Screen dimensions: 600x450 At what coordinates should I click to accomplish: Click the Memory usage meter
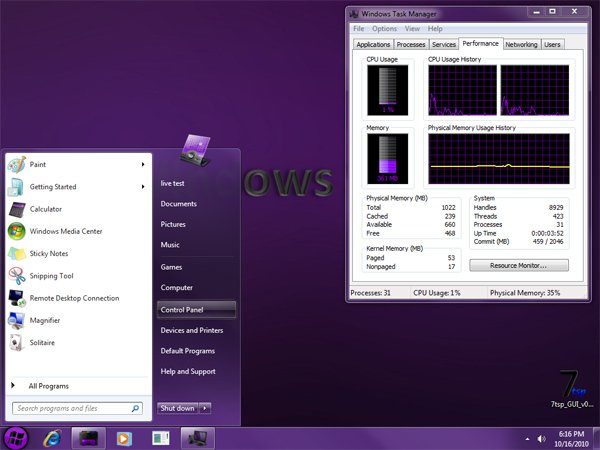pos(388,159)
